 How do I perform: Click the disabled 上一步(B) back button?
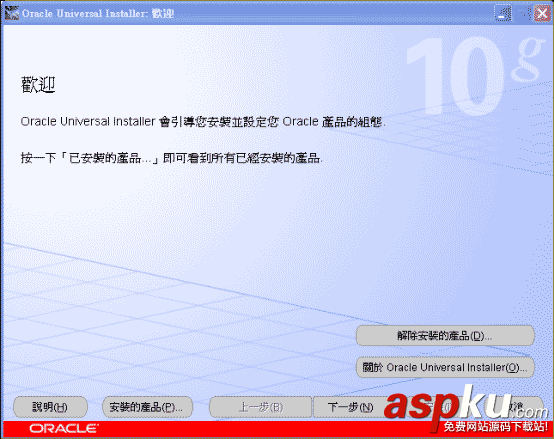[261, 407]
